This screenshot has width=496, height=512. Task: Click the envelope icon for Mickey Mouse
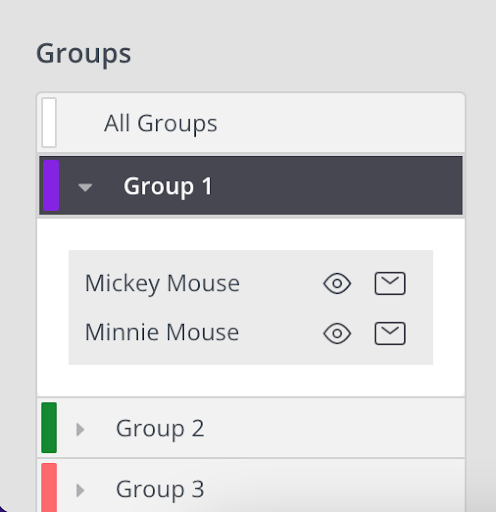(x=390, y=283)
